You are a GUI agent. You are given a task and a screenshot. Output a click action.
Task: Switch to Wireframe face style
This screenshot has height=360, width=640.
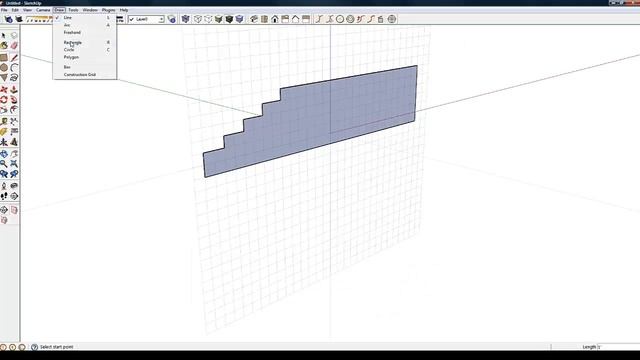(198, 19)
